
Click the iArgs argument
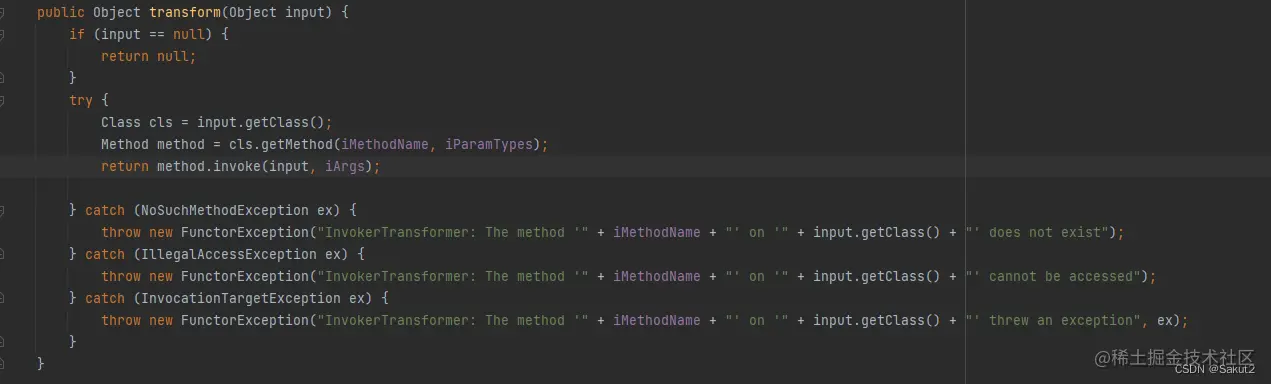click(x=345, y=166)
